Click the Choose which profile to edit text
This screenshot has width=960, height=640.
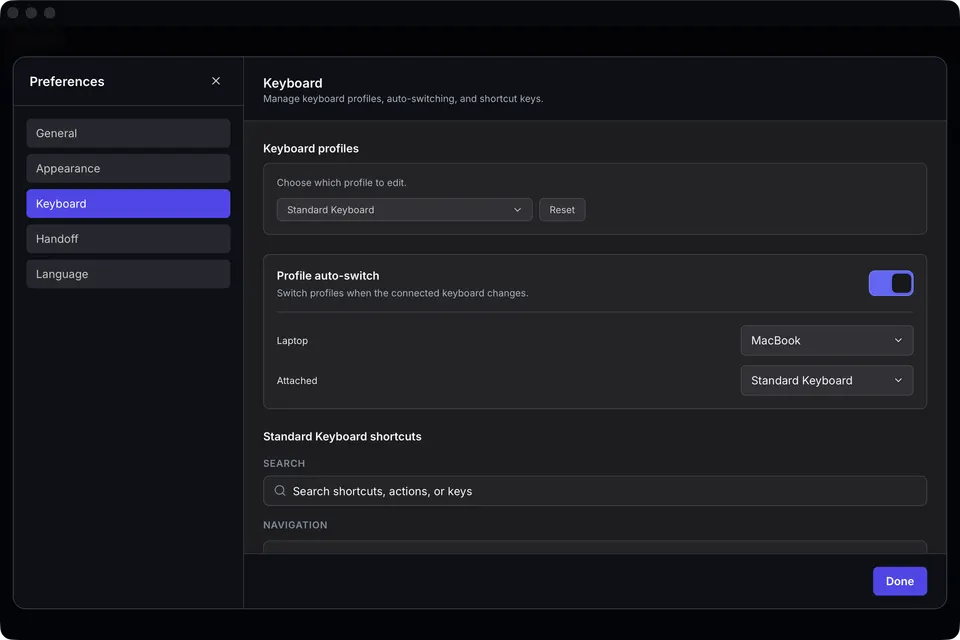(342, 183)
